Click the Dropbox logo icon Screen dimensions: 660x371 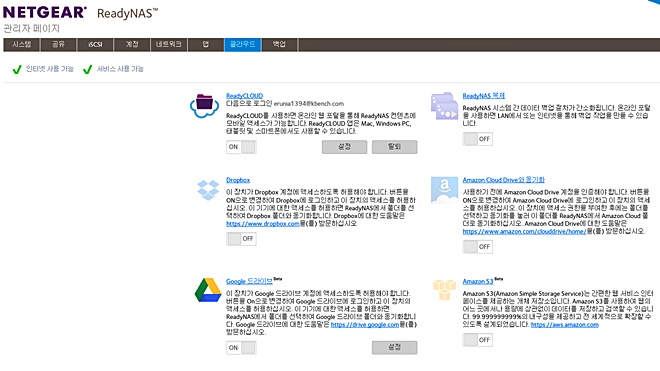(208, 190)
